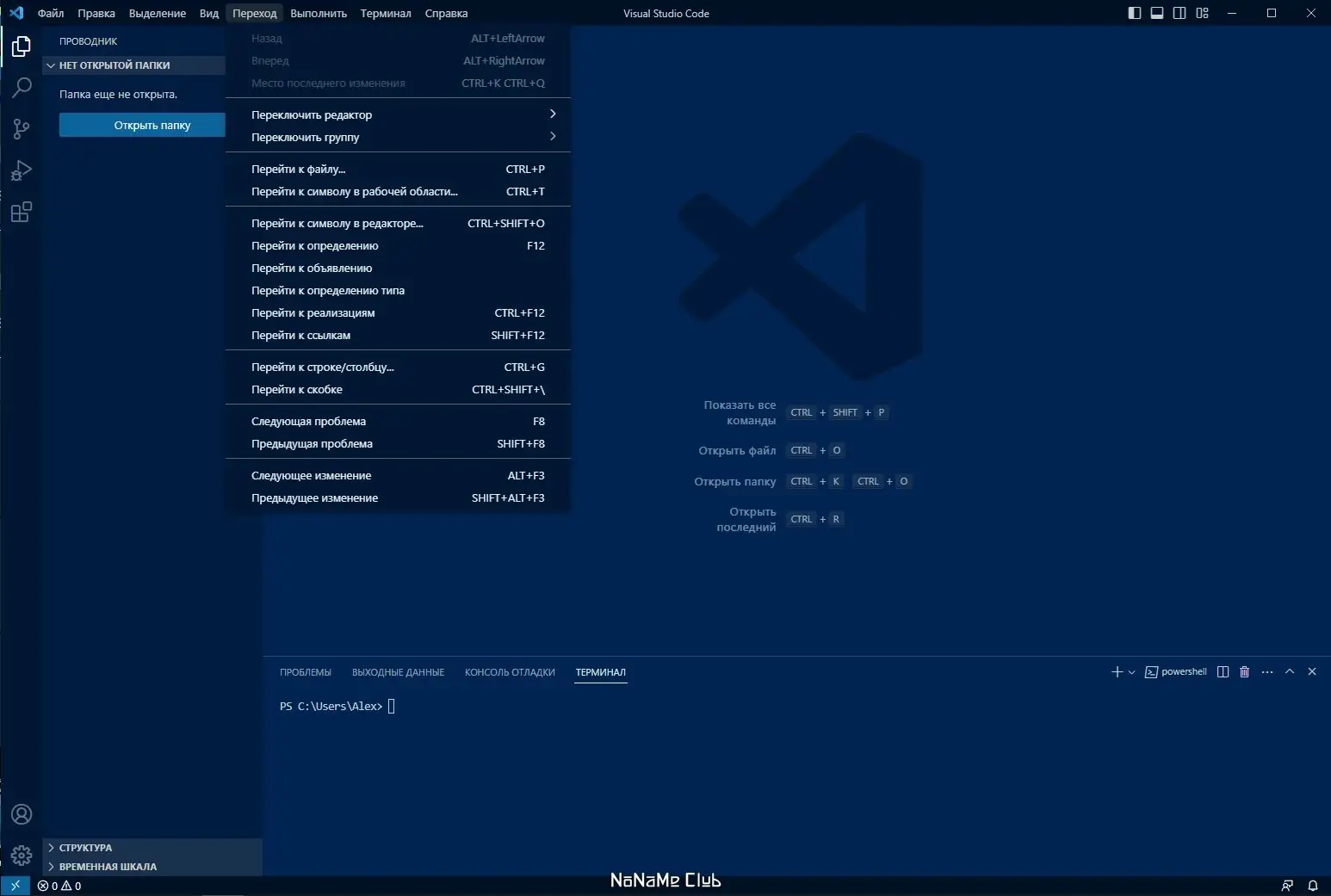Switch to ВЫХОДНЫЕ ДАННЫЕ tab
Image resolution: width=1331 pixels, height=896 pixels.
[398, 672]
